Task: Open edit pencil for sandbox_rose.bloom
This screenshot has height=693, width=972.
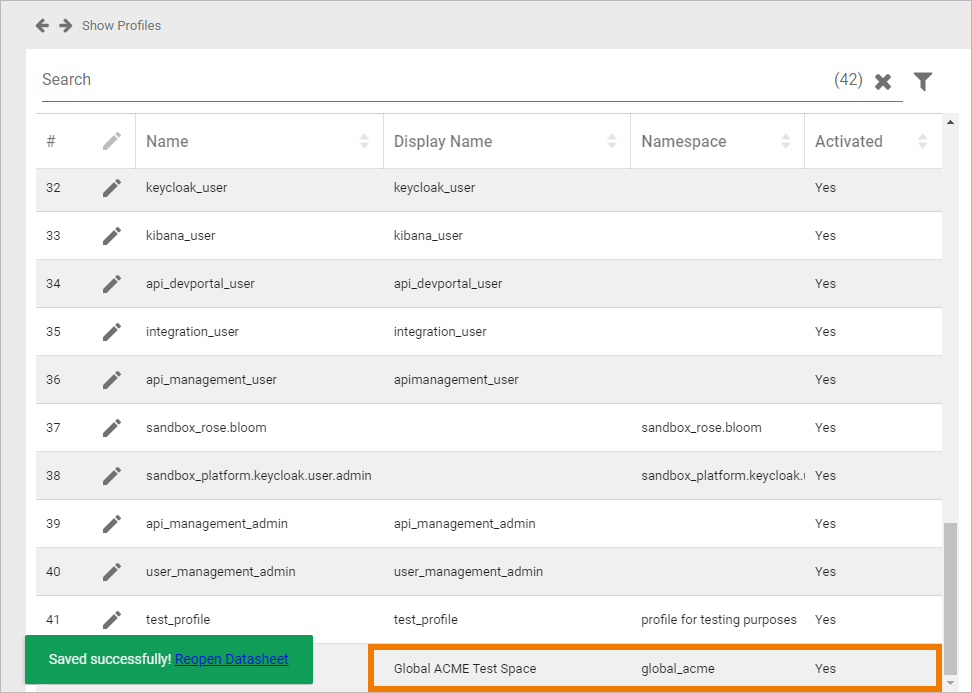Action: click(x=112, y=428)
